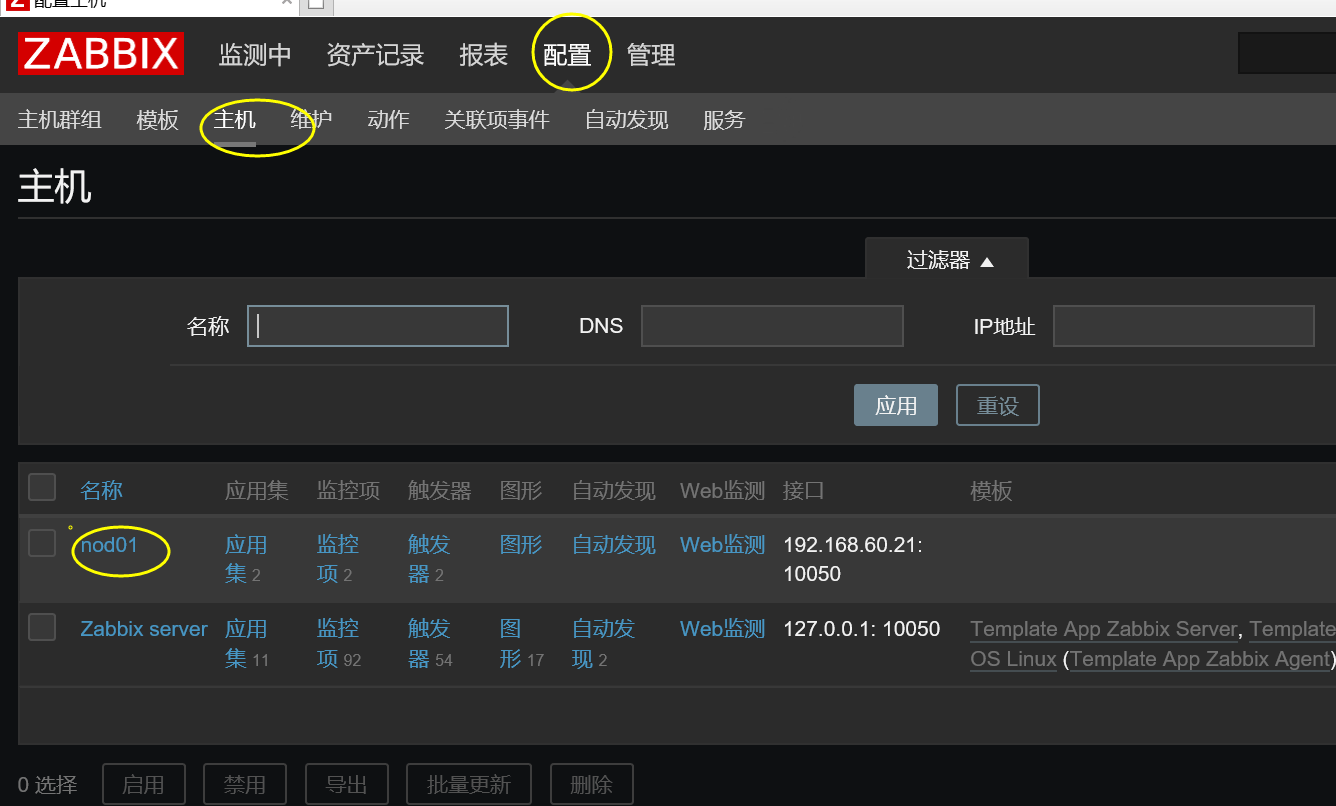Tick the nod01 host checkbox

(x=42, y=543)
